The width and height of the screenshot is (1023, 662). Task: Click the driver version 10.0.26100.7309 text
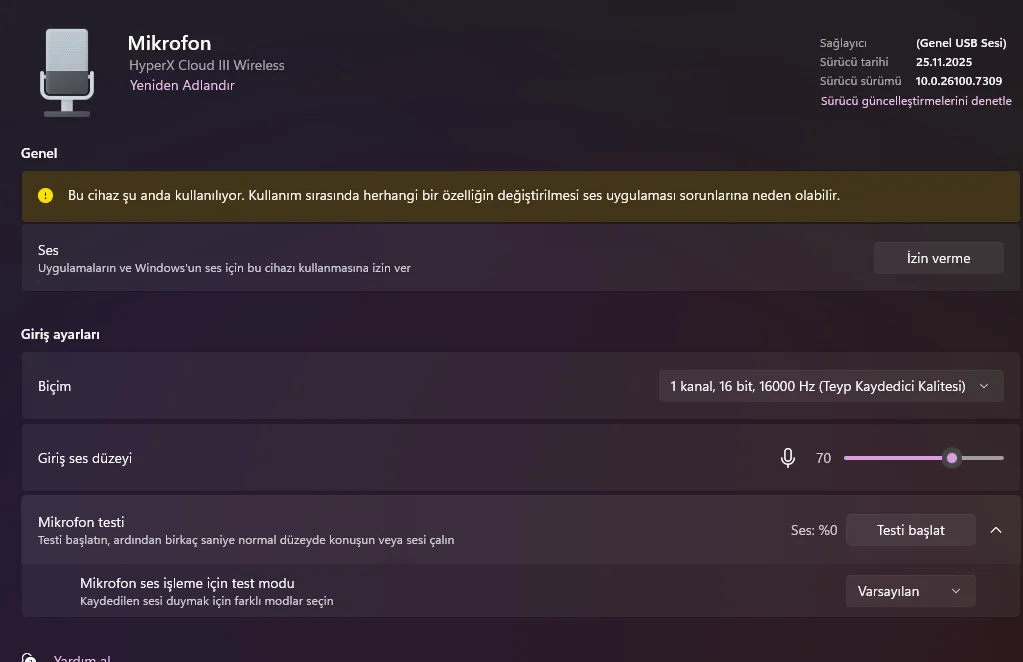pyautogui.click(x=958, y=81)
